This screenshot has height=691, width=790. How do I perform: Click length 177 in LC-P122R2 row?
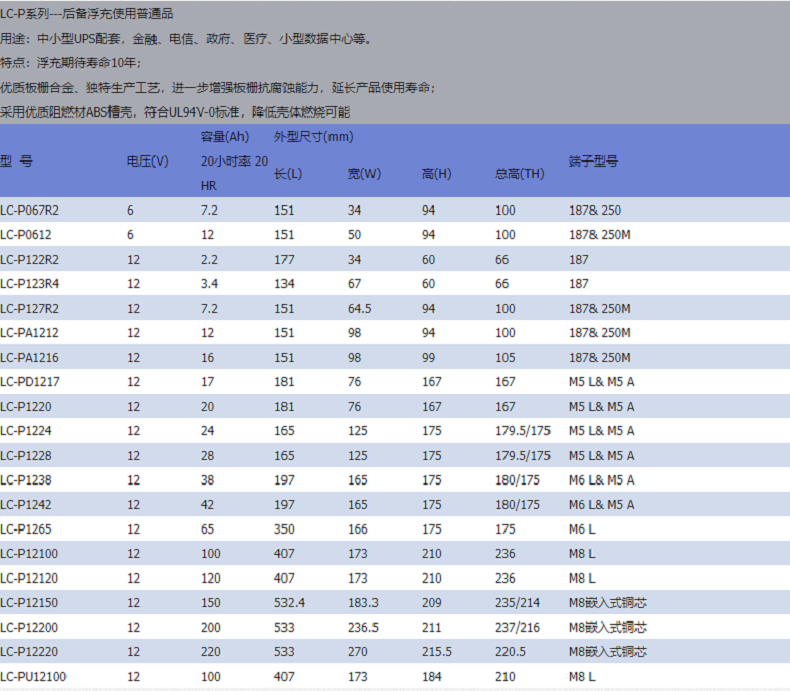click(284, 260)
